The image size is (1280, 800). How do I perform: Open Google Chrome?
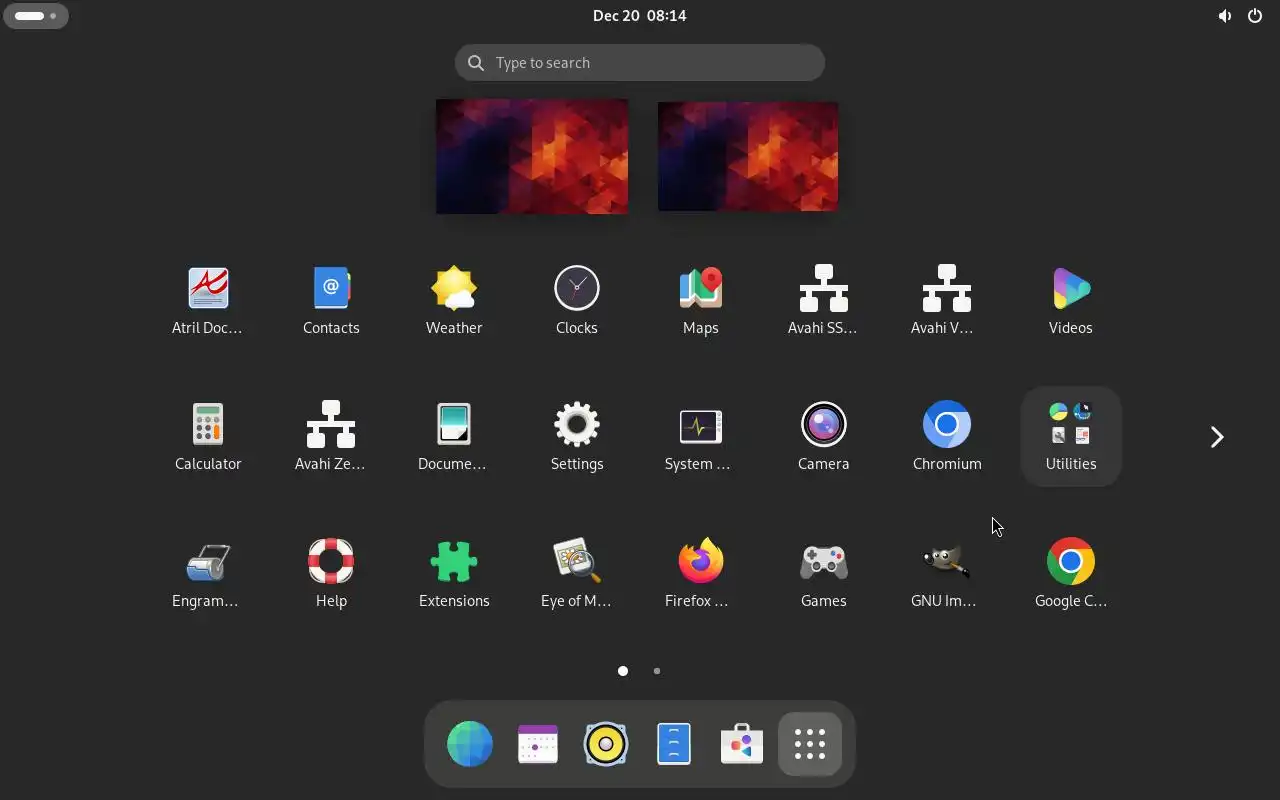[x=1070, y=573]
